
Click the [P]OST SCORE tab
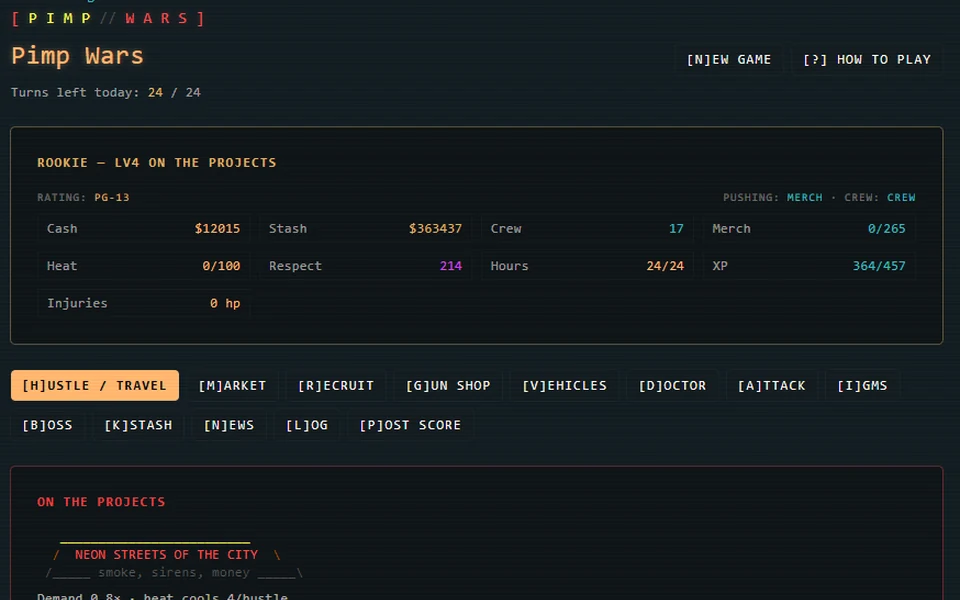tap(410, 425)
